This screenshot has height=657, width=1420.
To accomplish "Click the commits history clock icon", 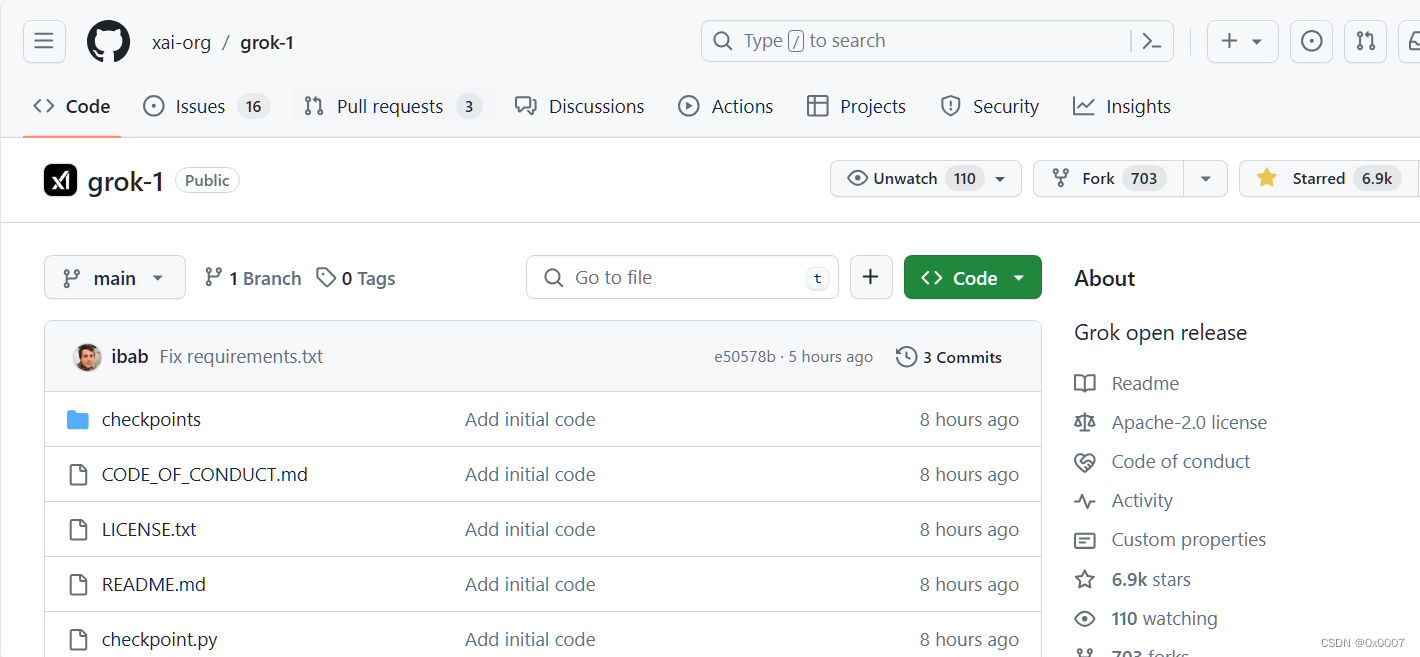I will point(907,357).
